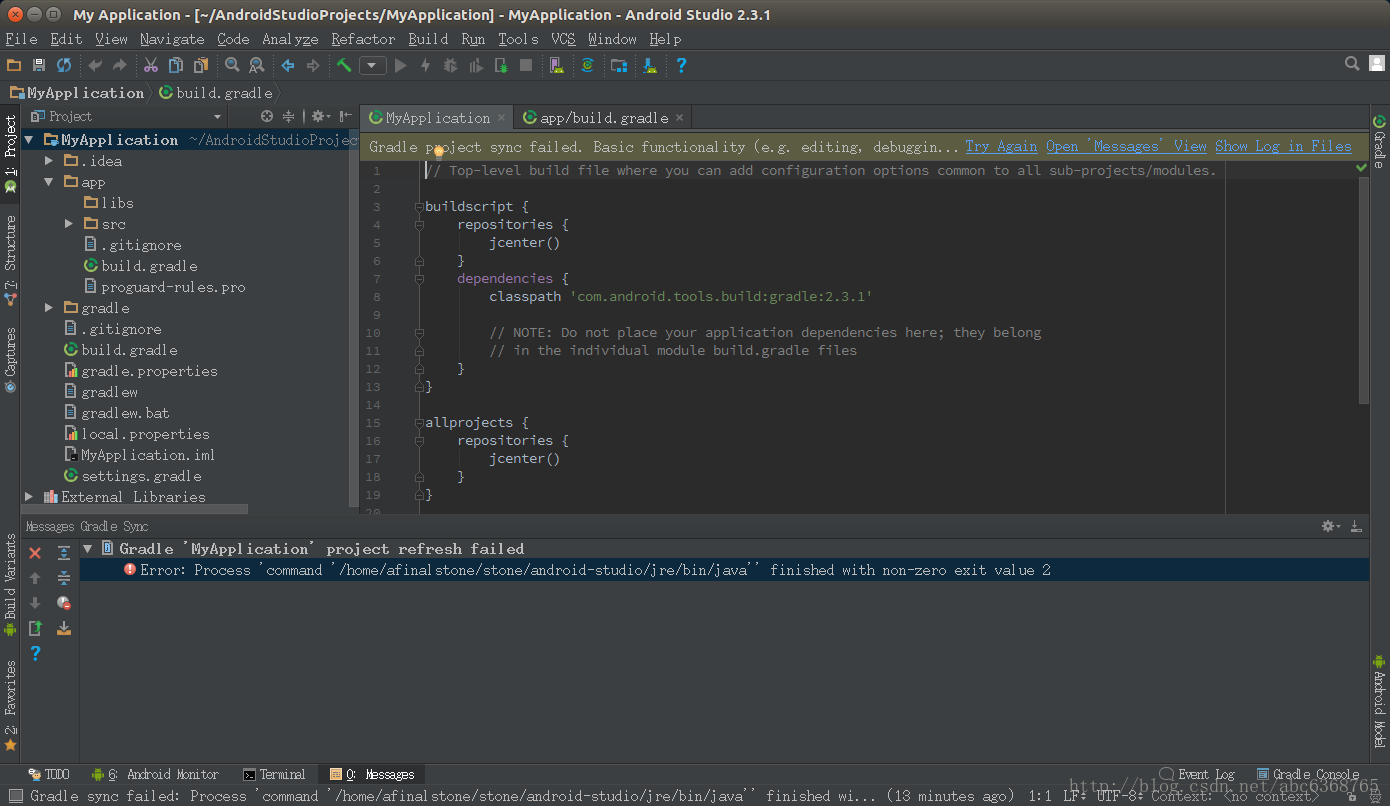This screenshot has width=1390, height=806.
Task: Click Open 'Messages' View link
Action: (x=1126, y=146)
